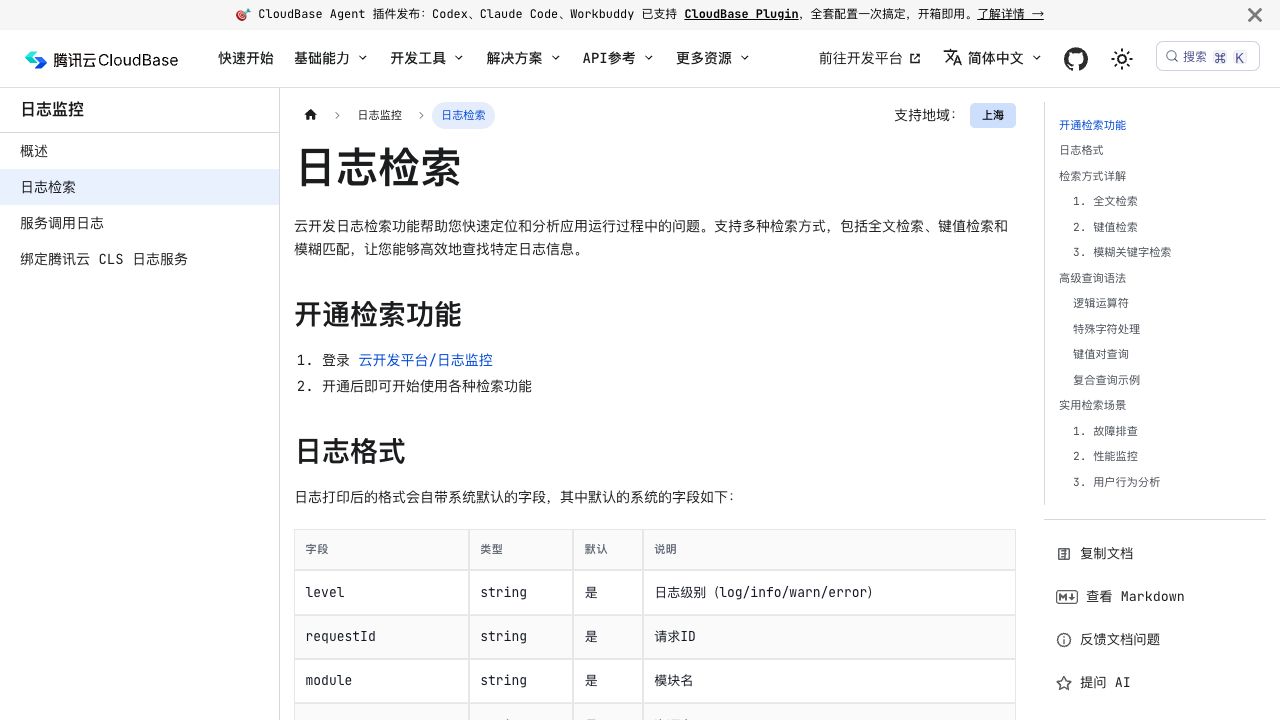Click the 日志级别 (log/info/warn/error) cell
The width and height of the screenshot is (1280, 720).
tap(829, 592)
